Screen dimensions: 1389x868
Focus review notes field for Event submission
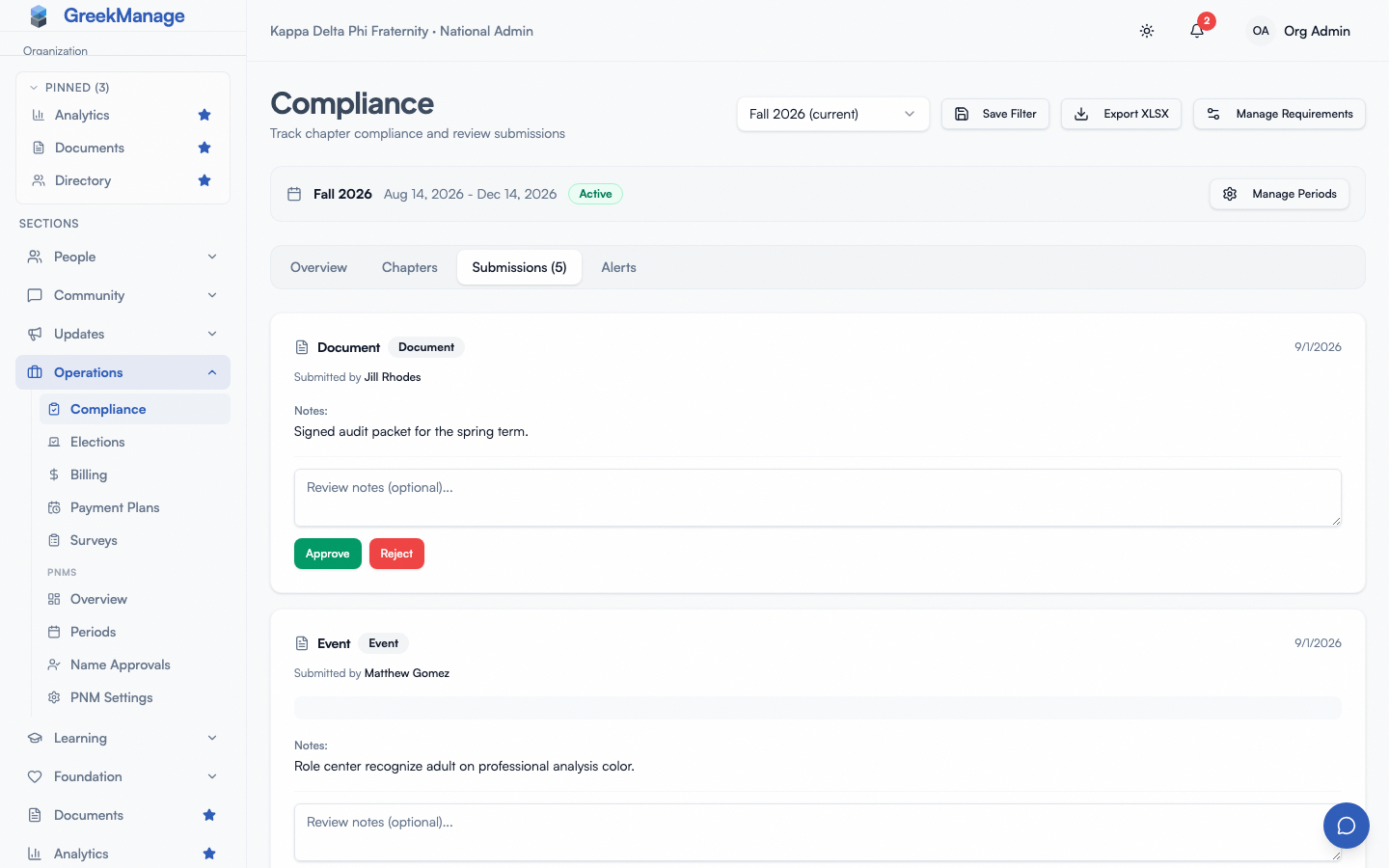(818, 832)
